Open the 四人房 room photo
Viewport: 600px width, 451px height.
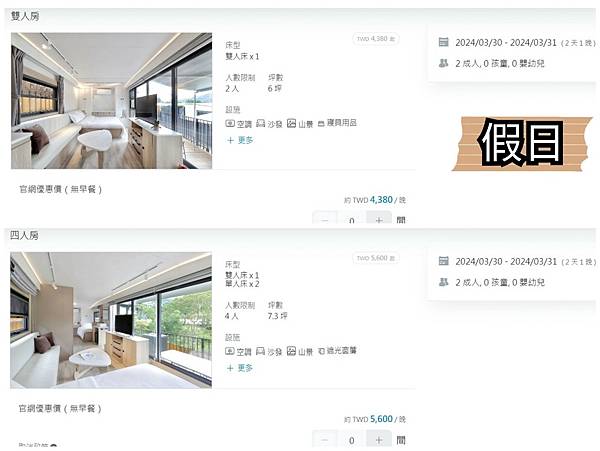[111, 320]
